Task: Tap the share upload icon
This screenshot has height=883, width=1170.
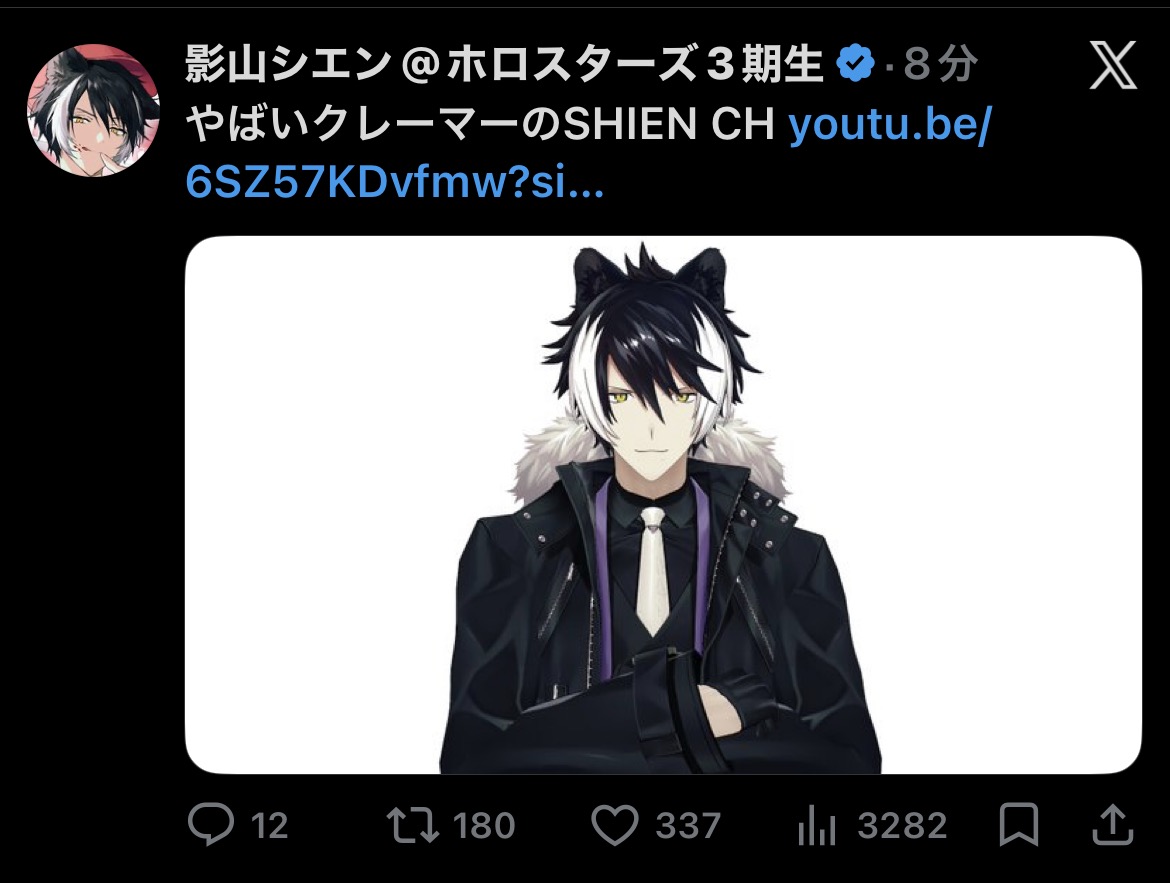Action: [x=1113, y=824]
